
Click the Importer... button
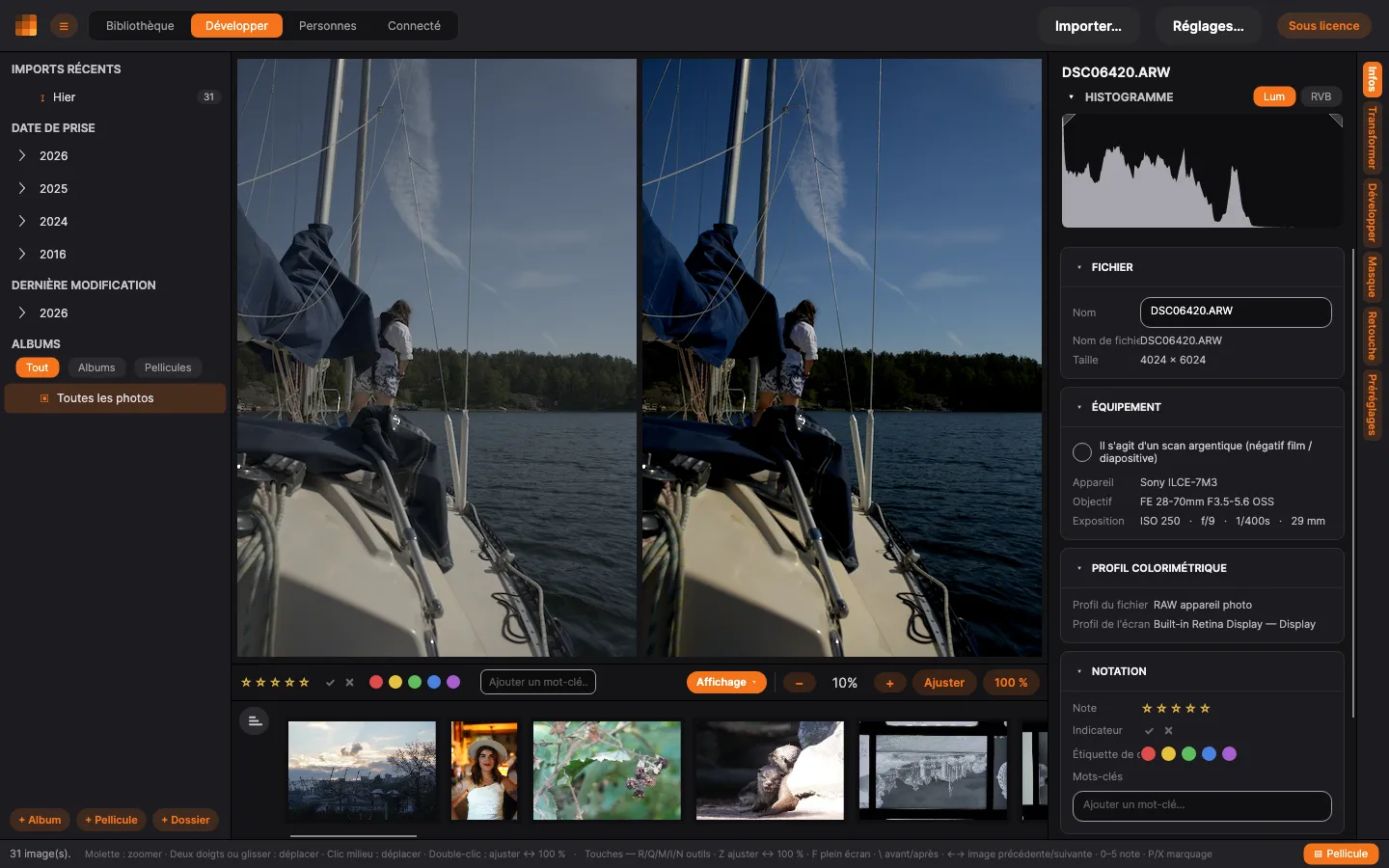(x=1088, y=26)
